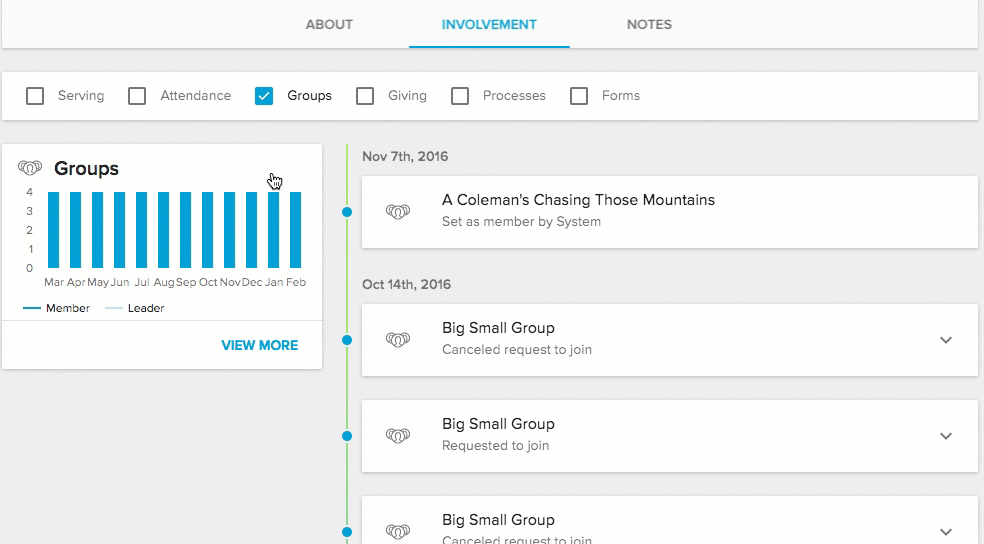Click group icon on the Requested to join entry

coord(398,435)
